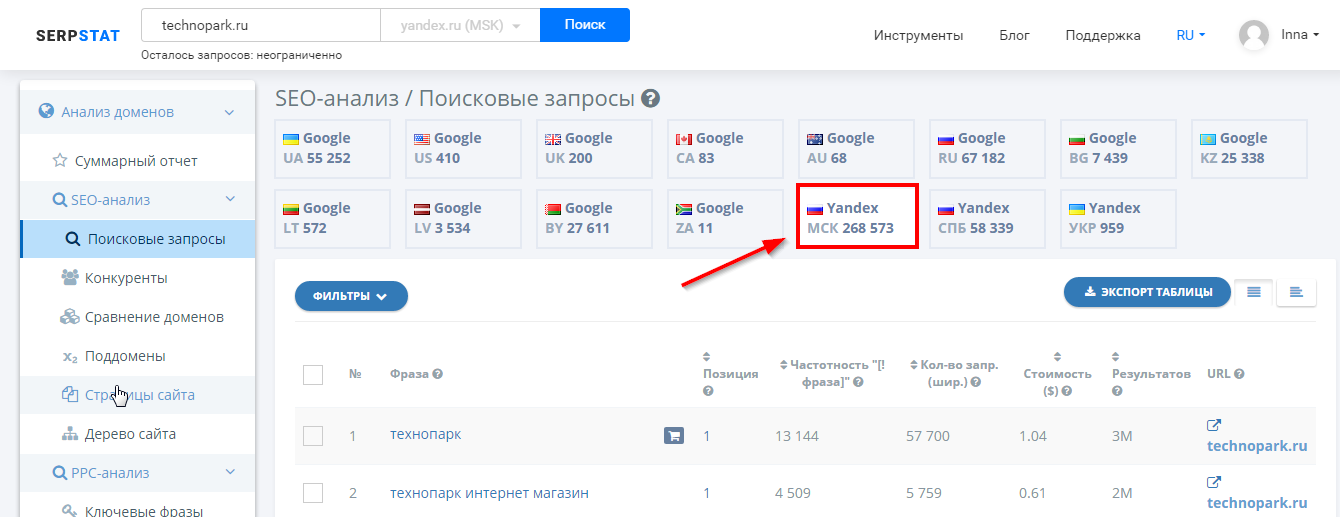Open the Блог link in header
The image size is (1340, 517).
(1014, 35)
